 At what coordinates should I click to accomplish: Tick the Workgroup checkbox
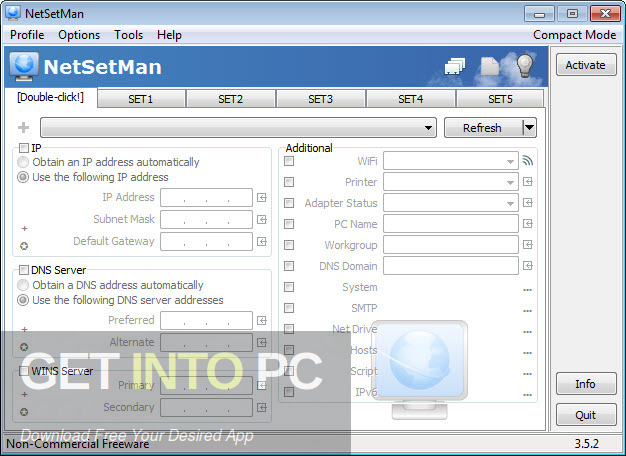pos(289,245)
